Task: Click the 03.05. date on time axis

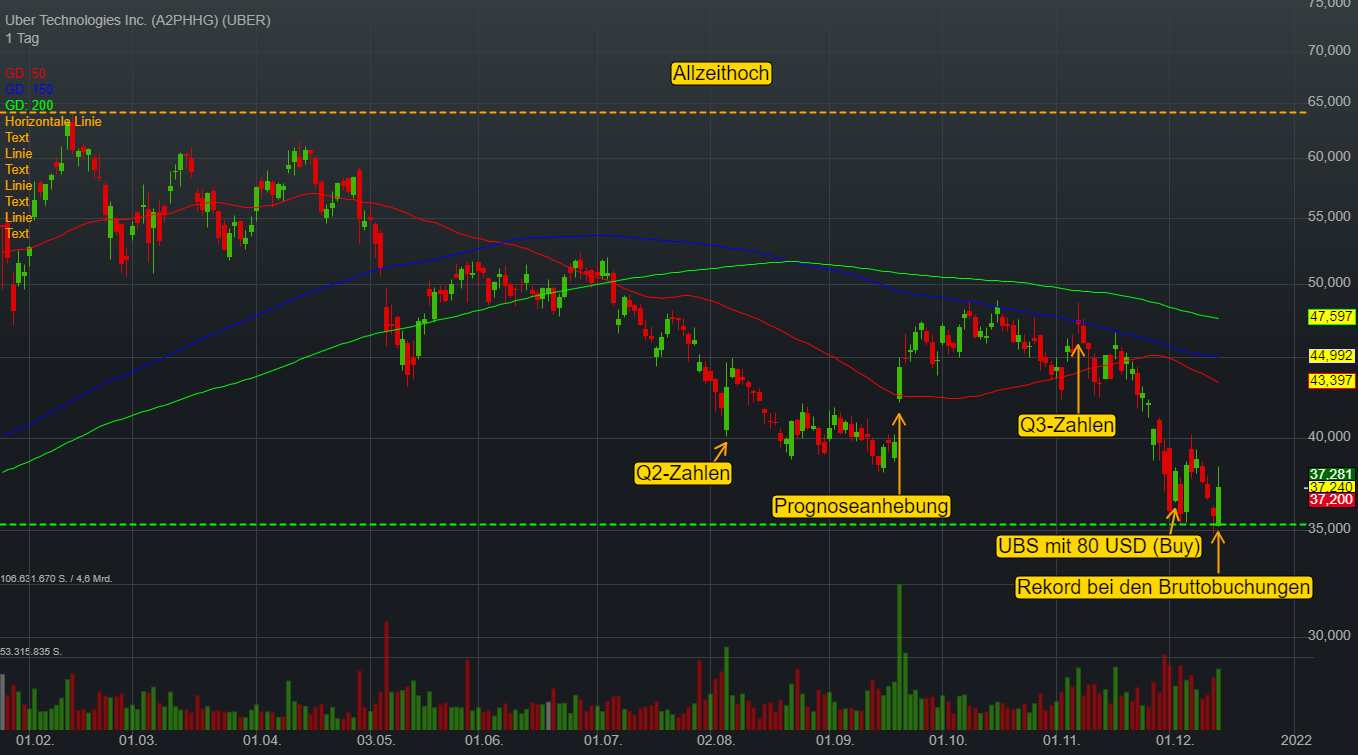Action: click(x=376, y=741)
